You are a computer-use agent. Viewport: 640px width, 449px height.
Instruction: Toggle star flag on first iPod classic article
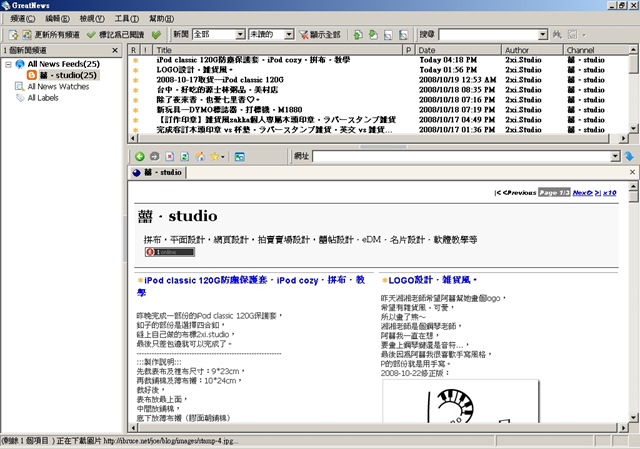tap(136, 60)
